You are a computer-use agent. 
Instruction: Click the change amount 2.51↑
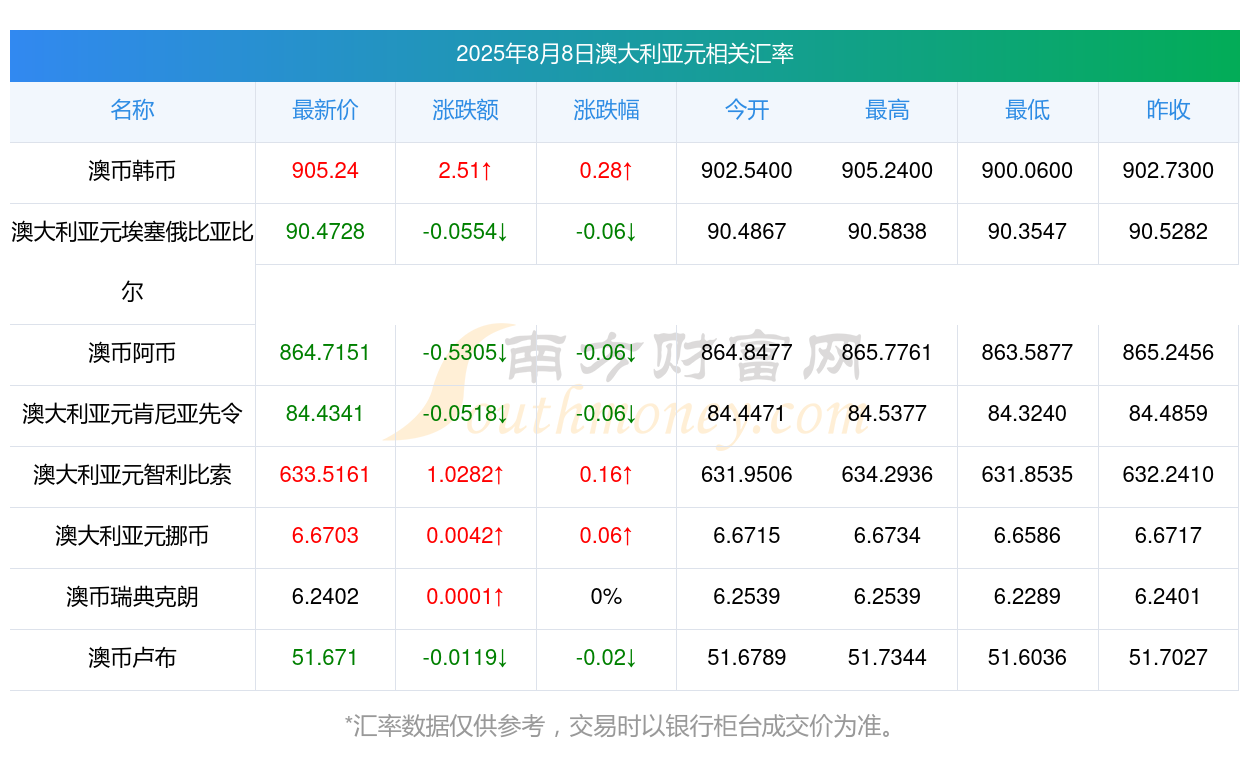[466, 171]
